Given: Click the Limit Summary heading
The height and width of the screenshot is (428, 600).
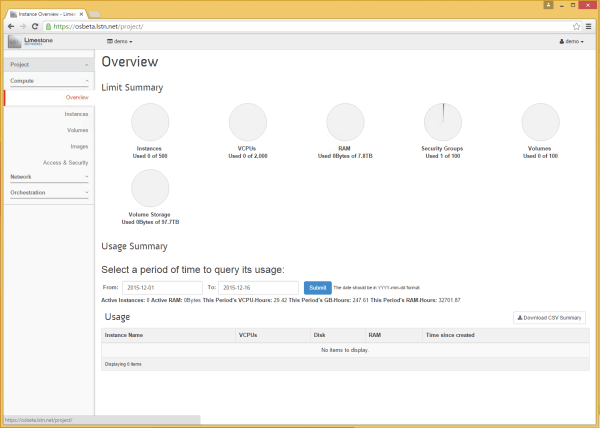Looking at the screenshot, I should click(132, 88).
